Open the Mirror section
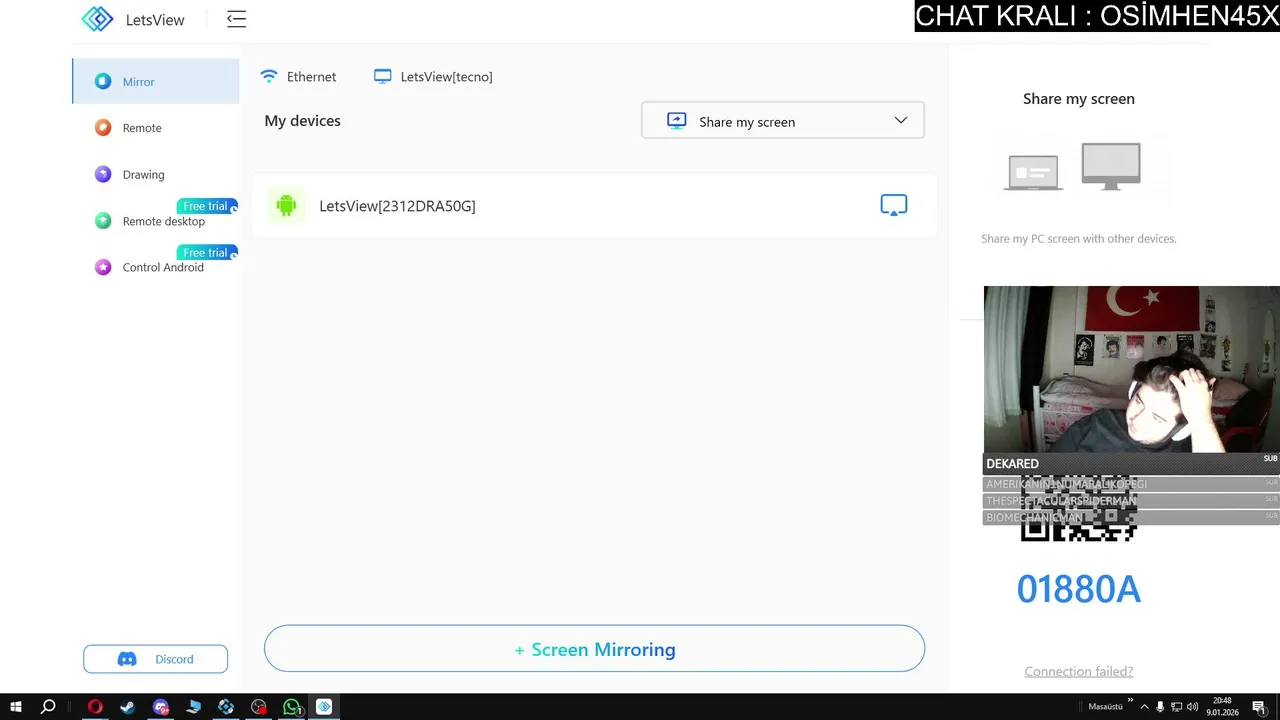Image resolution: width=1280 pixels, height=720 pixels. click(x=156, y=81)
